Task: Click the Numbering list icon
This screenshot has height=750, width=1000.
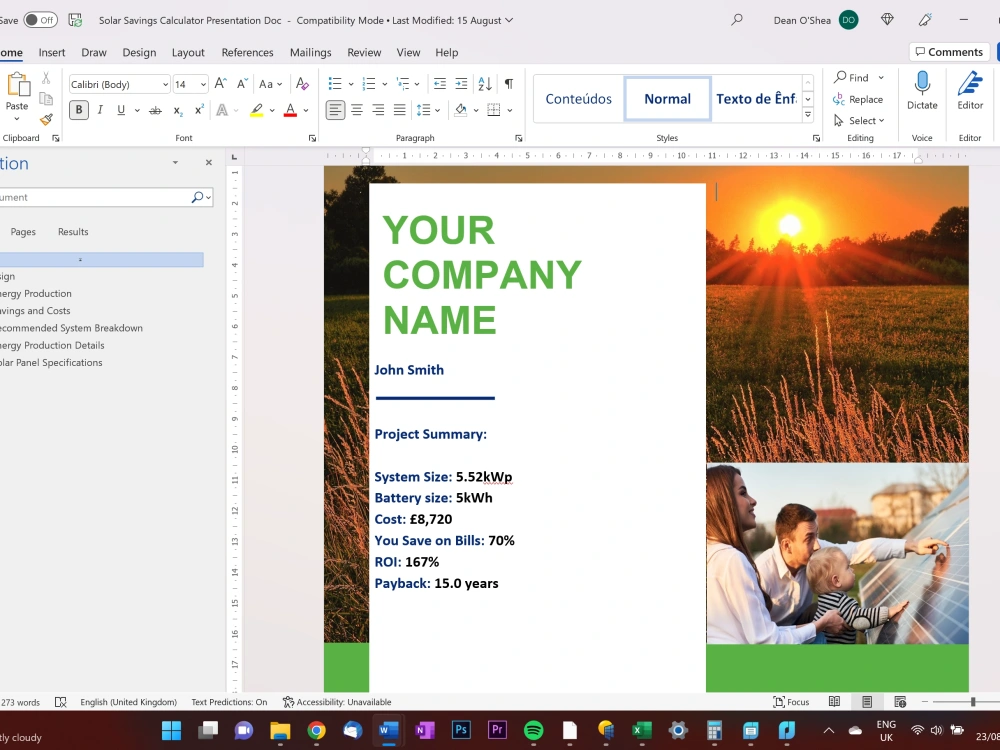Action: [369, 84]
